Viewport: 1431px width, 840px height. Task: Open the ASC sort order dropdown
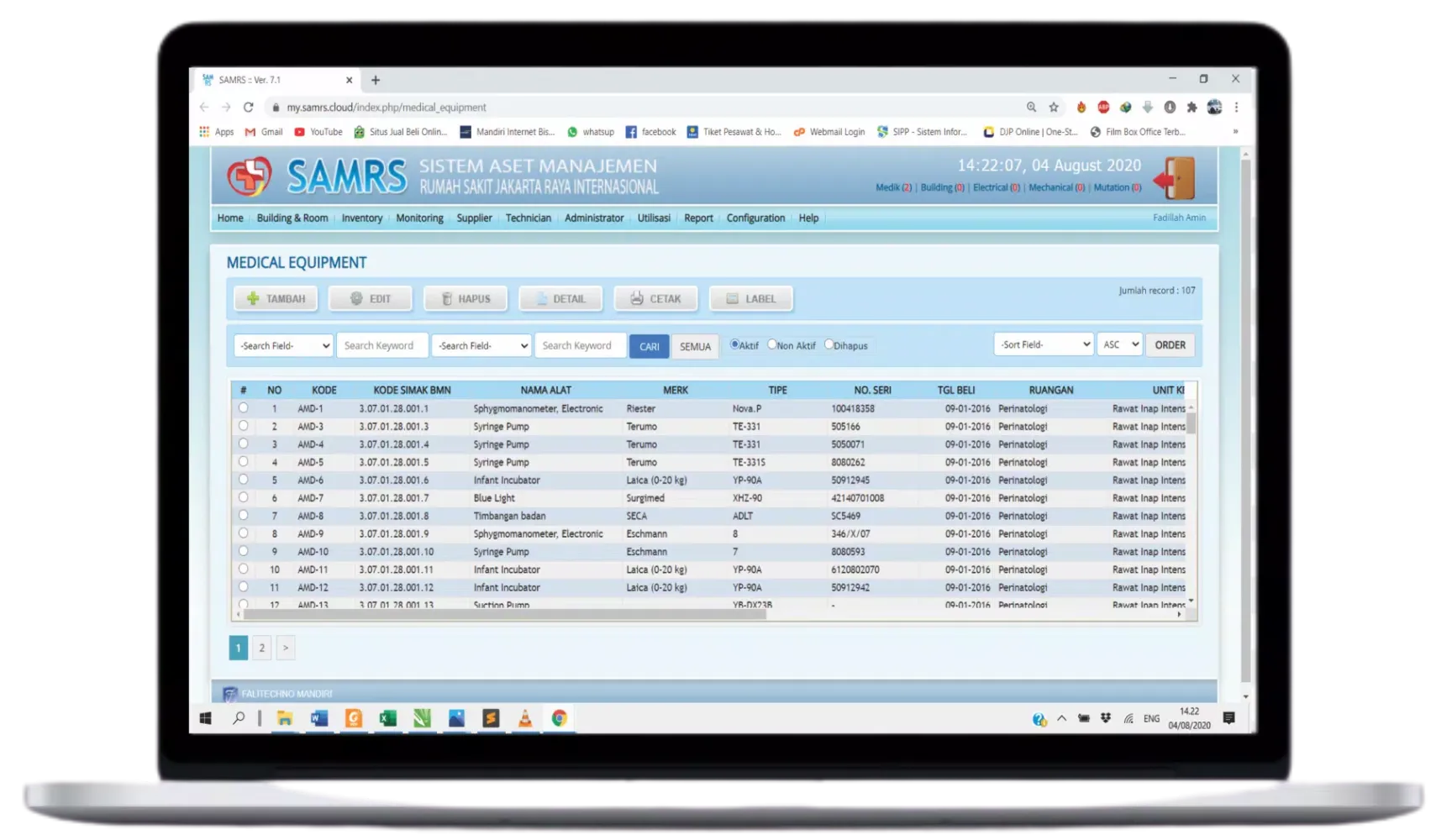pyautogui.click(x=1118, y=344)
